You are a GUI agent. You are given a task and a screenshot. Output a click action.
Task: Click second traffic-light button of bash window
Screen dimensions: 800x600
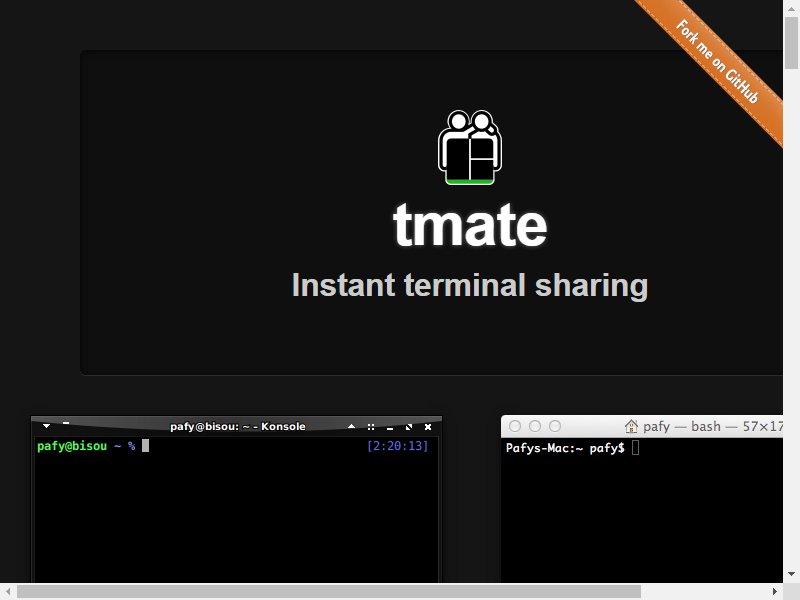click(535, 426)
